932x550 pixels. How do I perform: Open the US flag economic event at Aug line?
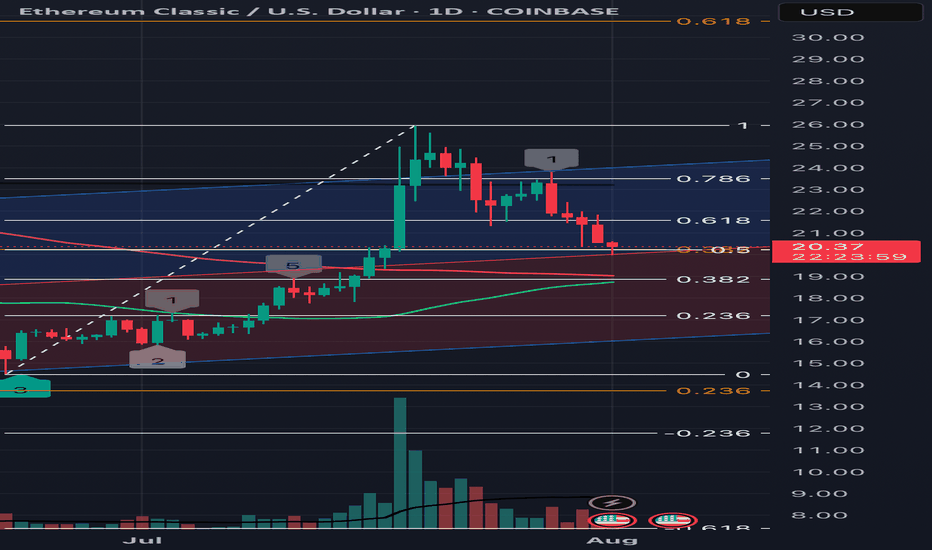613,520
